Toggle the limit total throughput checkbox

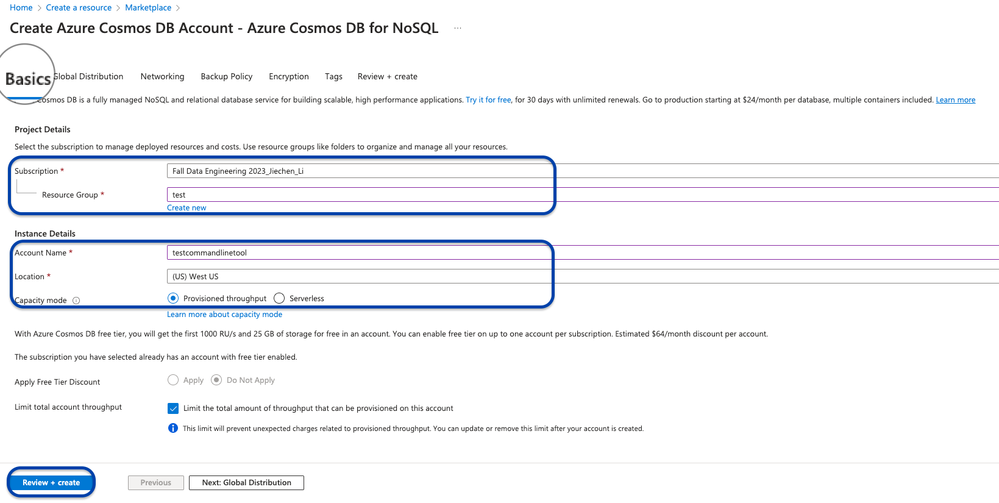(173, 408)
